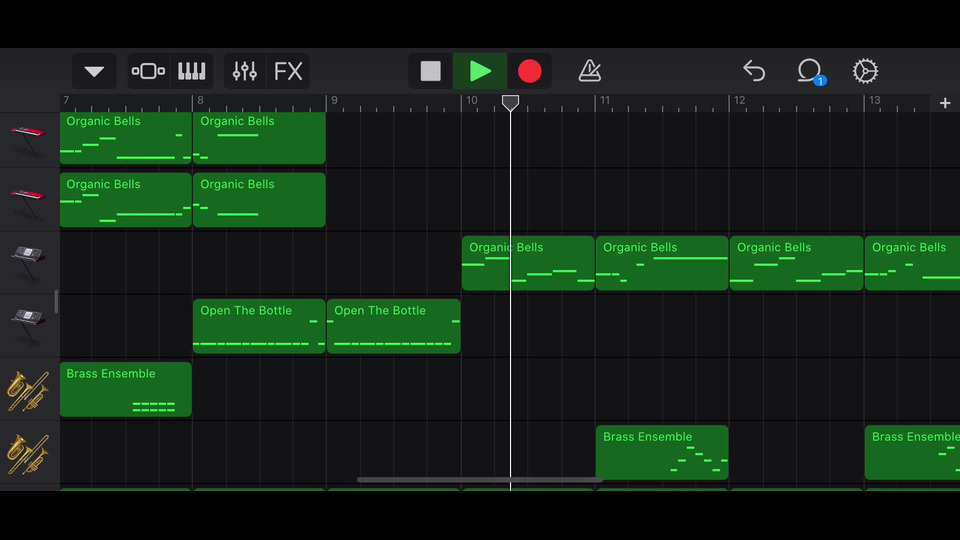This screenshot has height=540, width=960.
Task: Select first-track Organic Bells region at bar 7
Action: (126, 138)
